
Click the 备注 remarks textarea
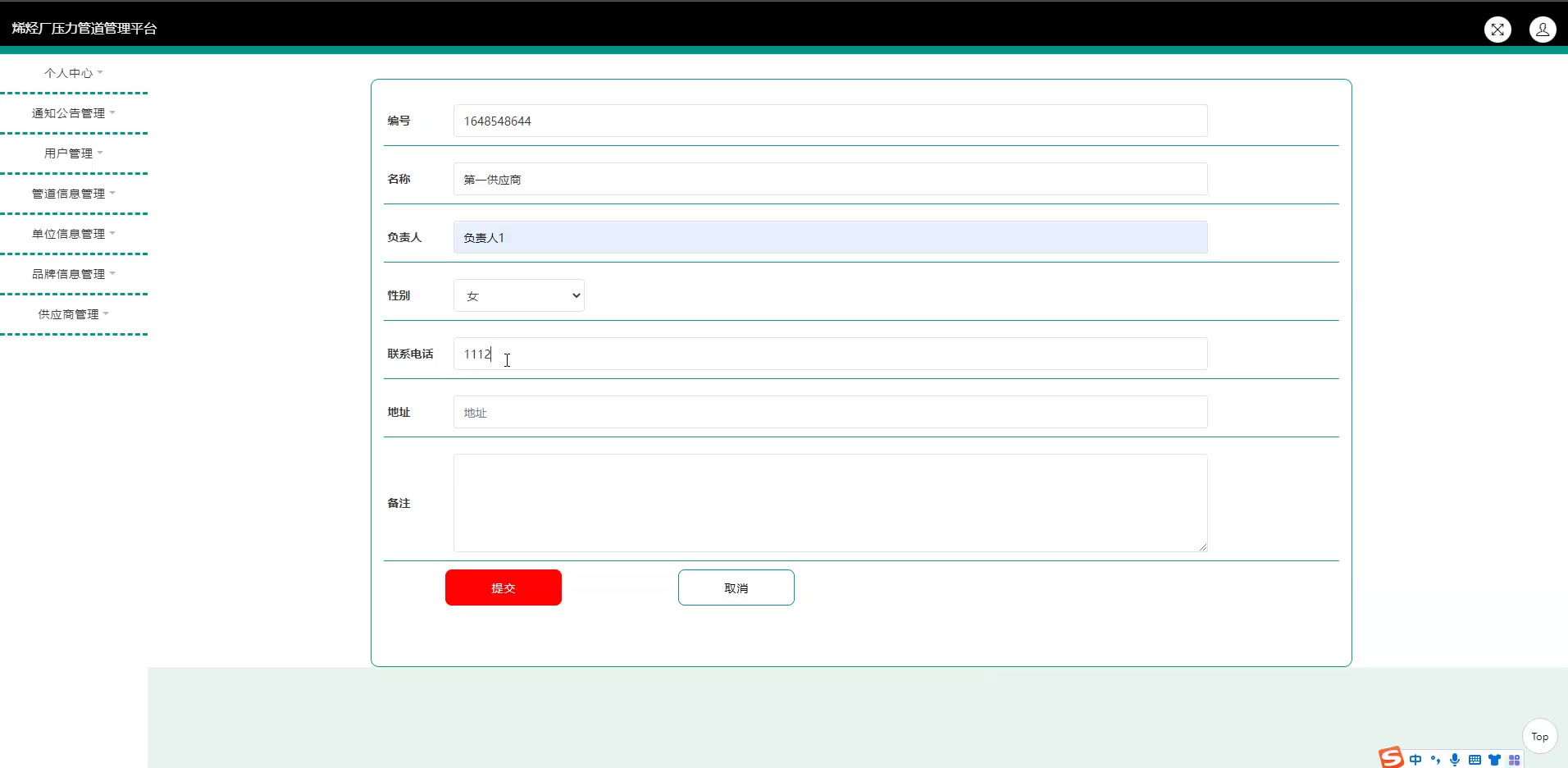831,503
